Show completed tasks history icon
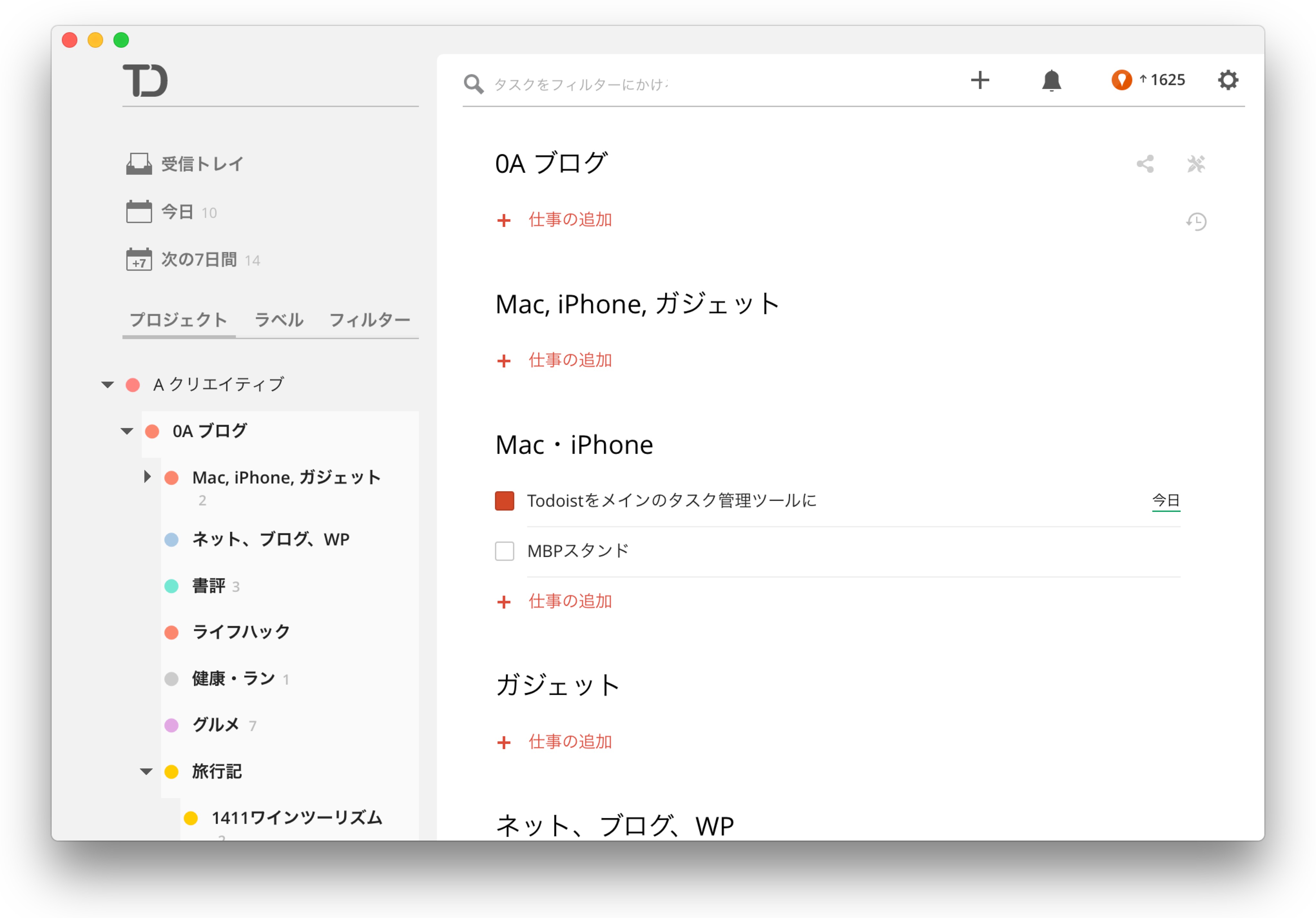Image resolution: width=1316 pixels, height=918 pixels. [1196, 221]
